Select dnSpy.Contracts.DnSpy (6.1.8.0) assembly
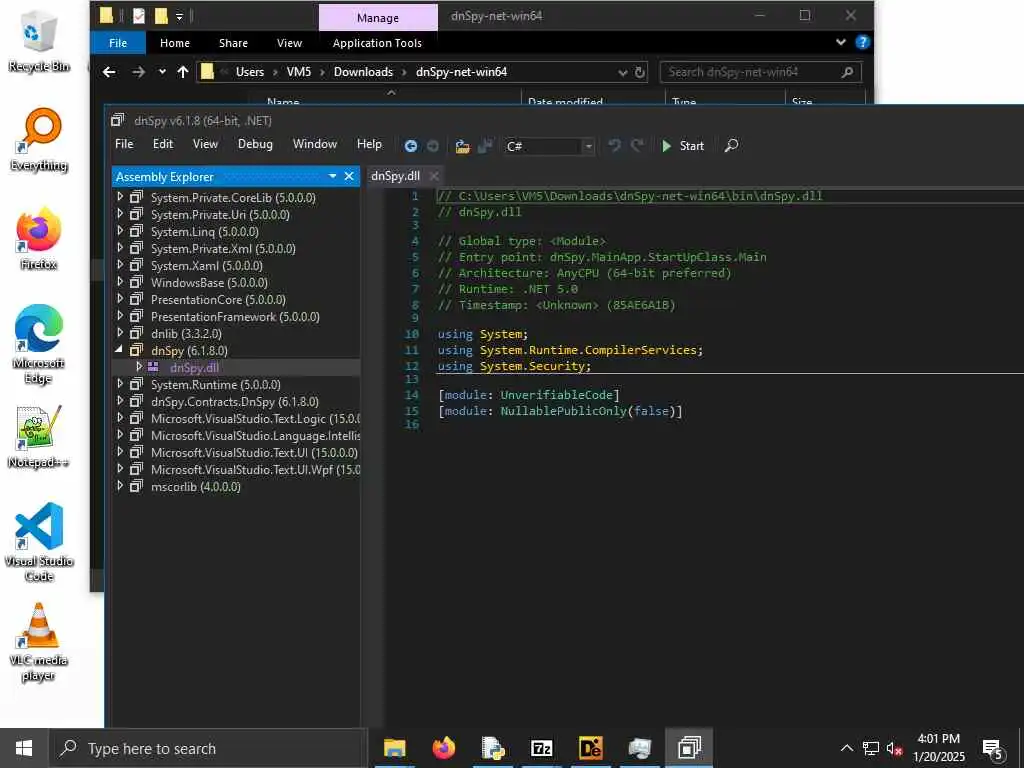 (x=234, y=402)
